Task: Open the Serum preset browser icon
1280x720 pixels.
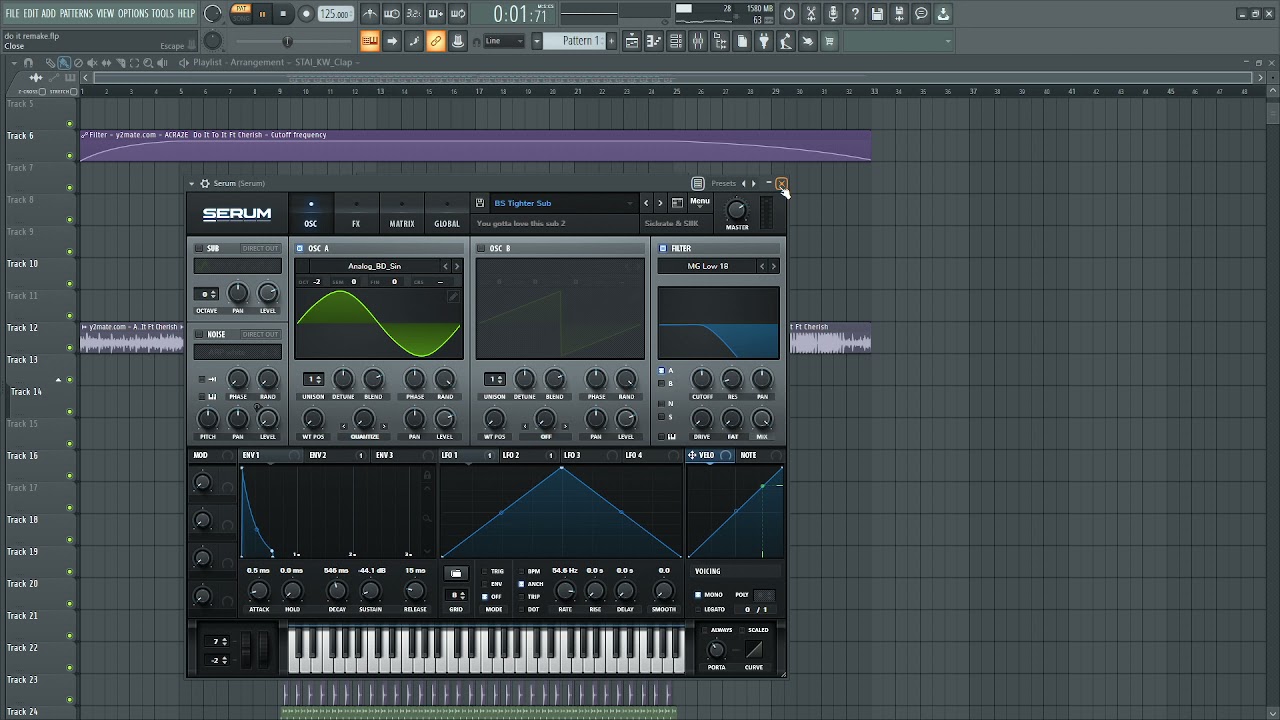Action: point(677,203)
